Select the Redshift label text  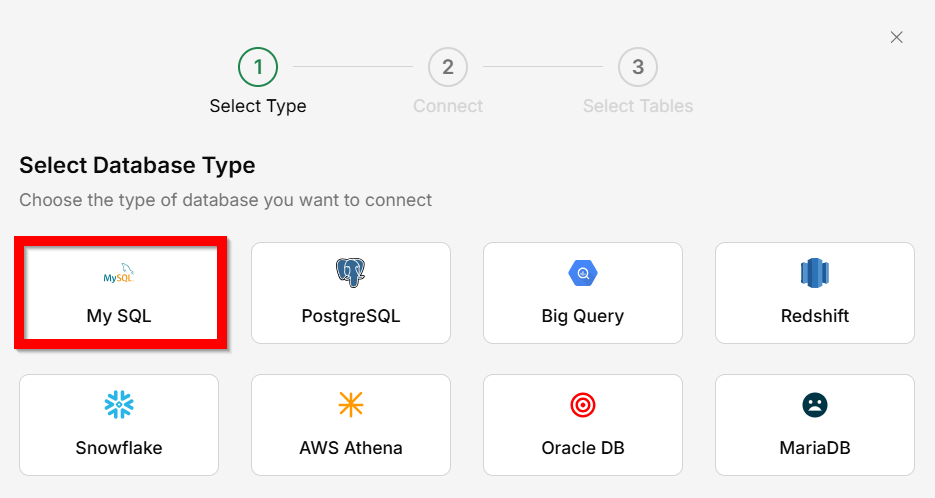814,316
